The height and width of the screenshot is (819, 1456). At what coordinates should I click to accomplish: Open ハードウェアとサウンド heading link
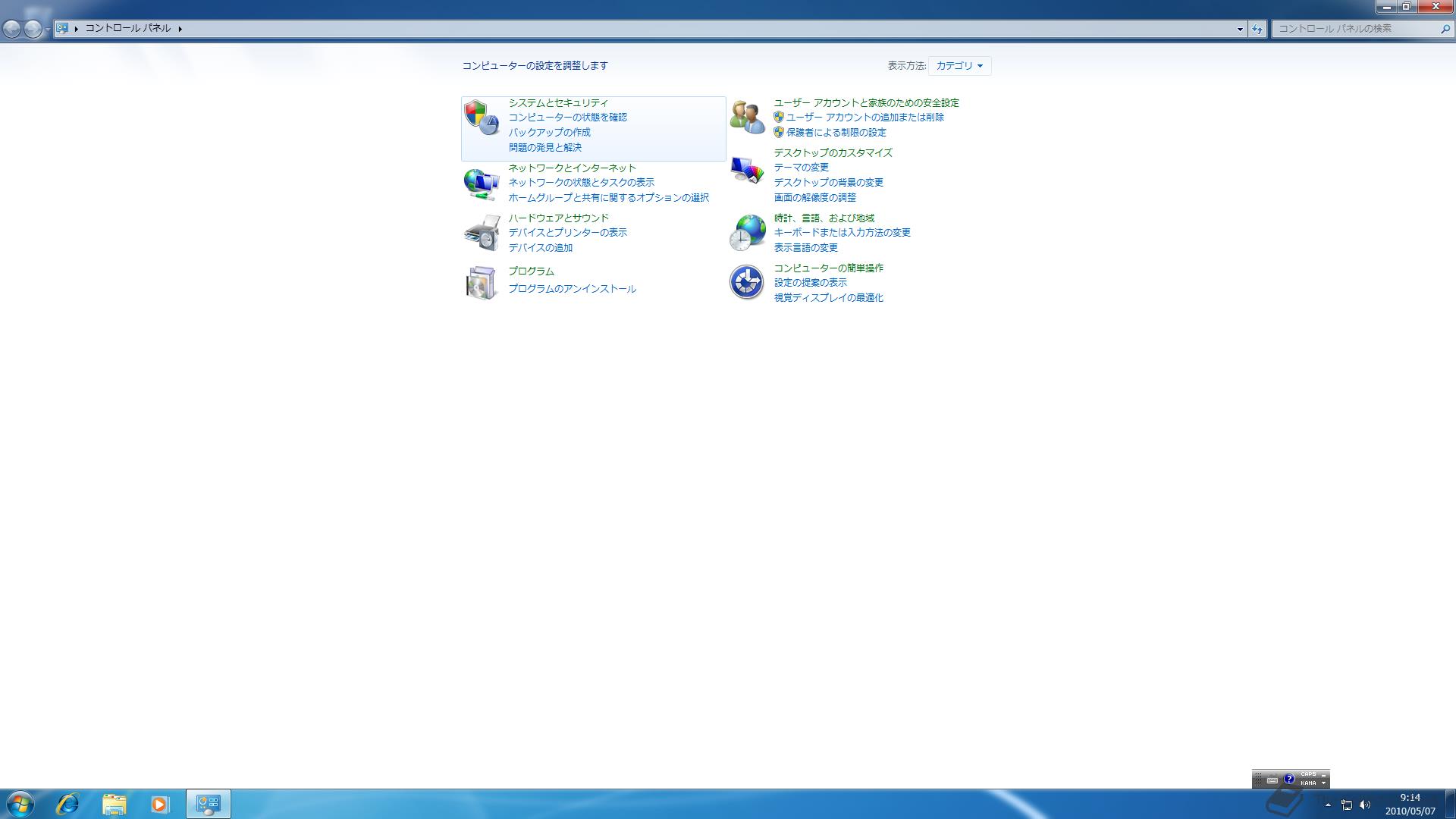[x=558, y=218]
